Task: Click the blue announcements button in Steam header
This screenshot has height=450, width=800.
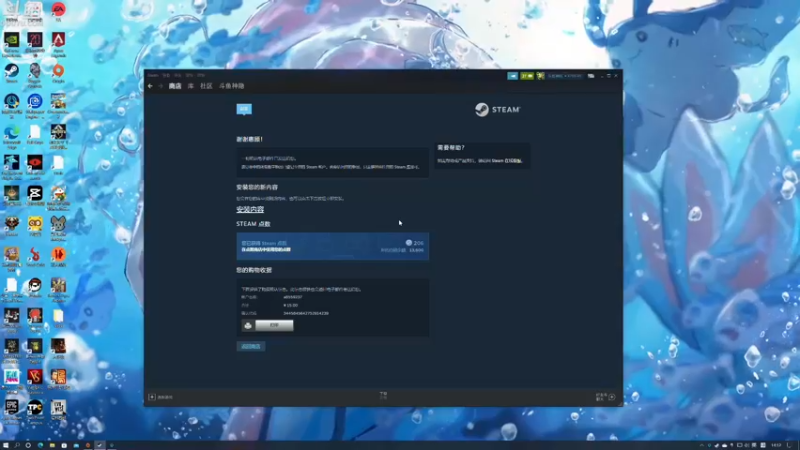Action: (x=512, y=76)
